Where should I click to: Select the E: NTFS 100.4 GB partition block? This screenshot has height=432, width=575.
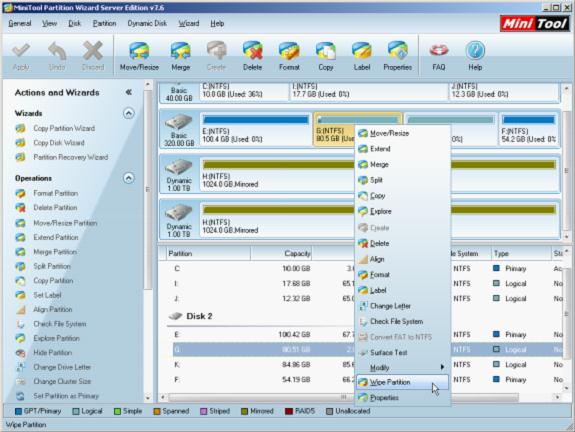pos(256,129)
